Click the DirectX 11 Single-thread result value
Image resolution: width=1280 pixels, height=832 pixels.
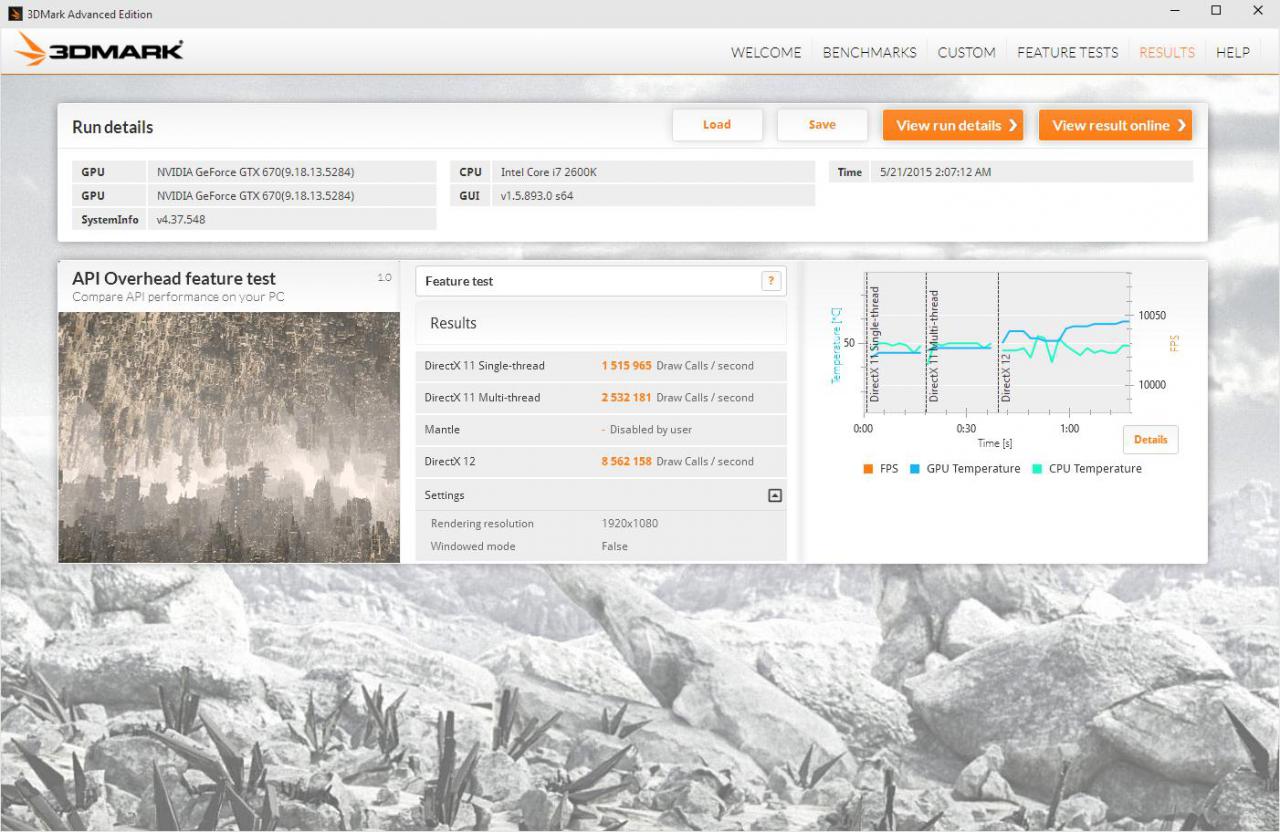click(627, 366)
